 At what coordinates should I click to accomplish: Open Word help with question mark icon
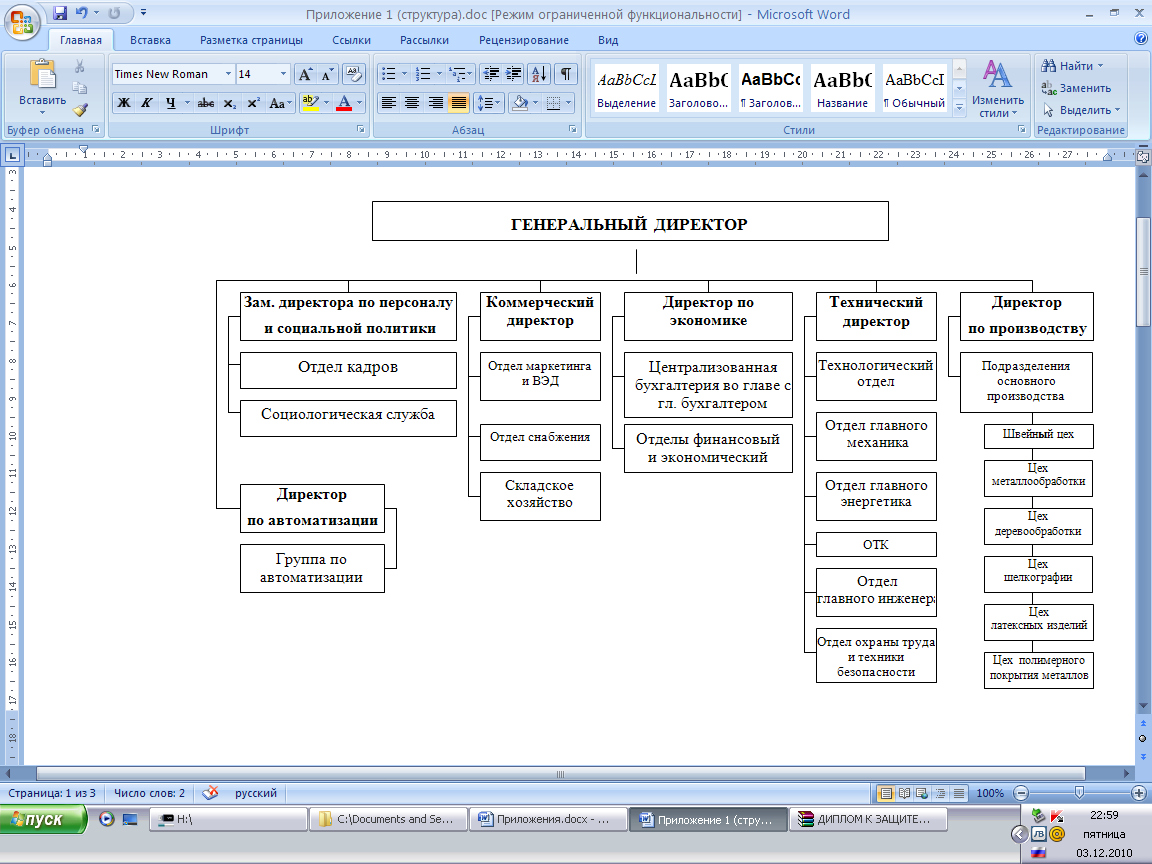click(1140, 39)
